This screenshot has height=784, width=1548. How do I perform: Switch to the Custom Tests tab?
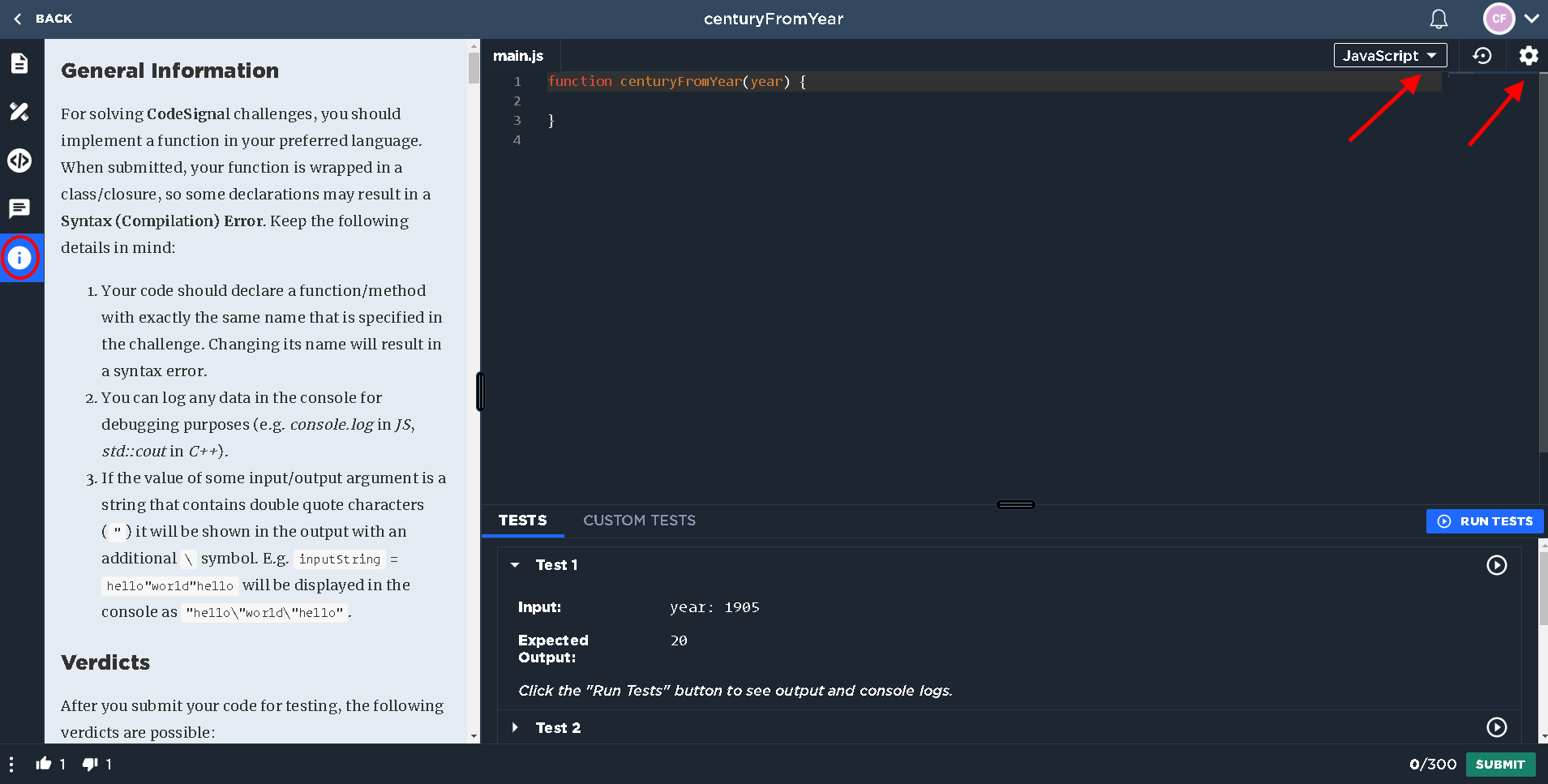point(639,521)
